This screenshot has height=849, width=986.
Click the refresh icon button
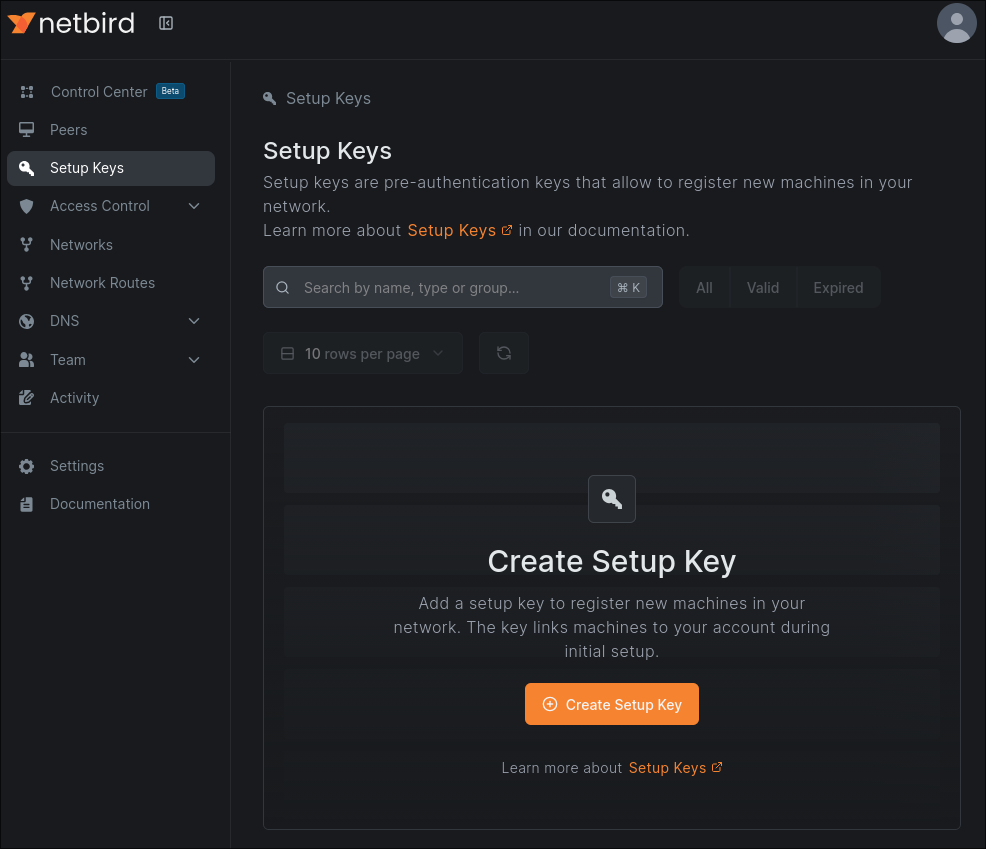504,353
